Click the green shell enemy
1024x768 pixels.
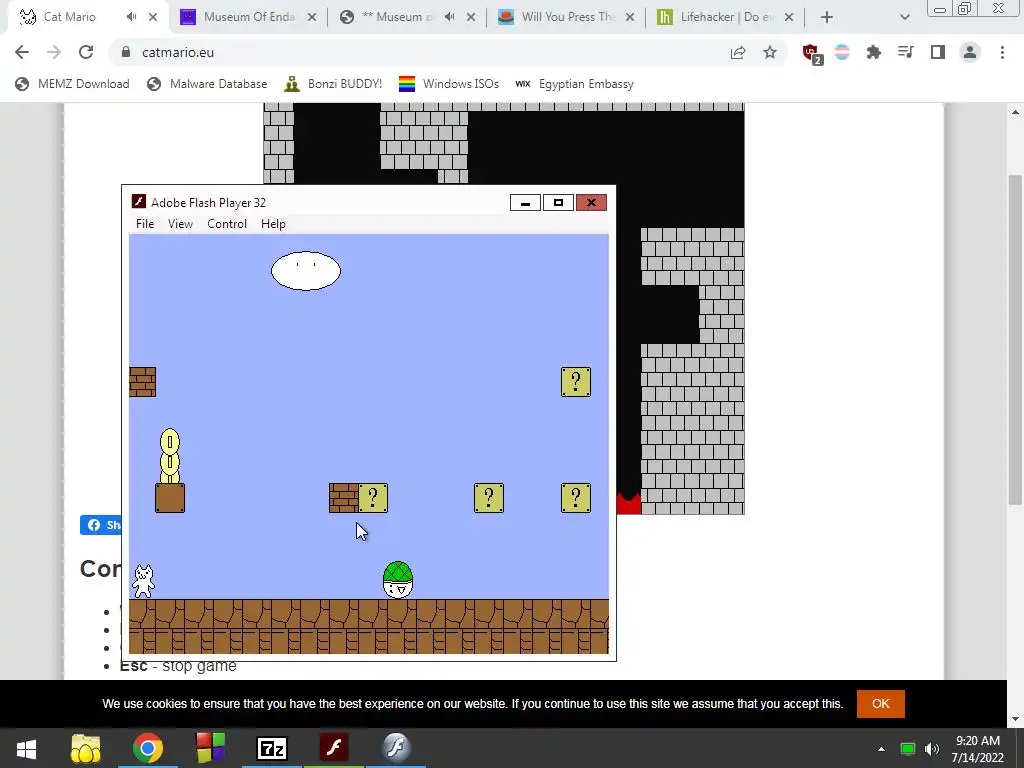pos(398,579)
